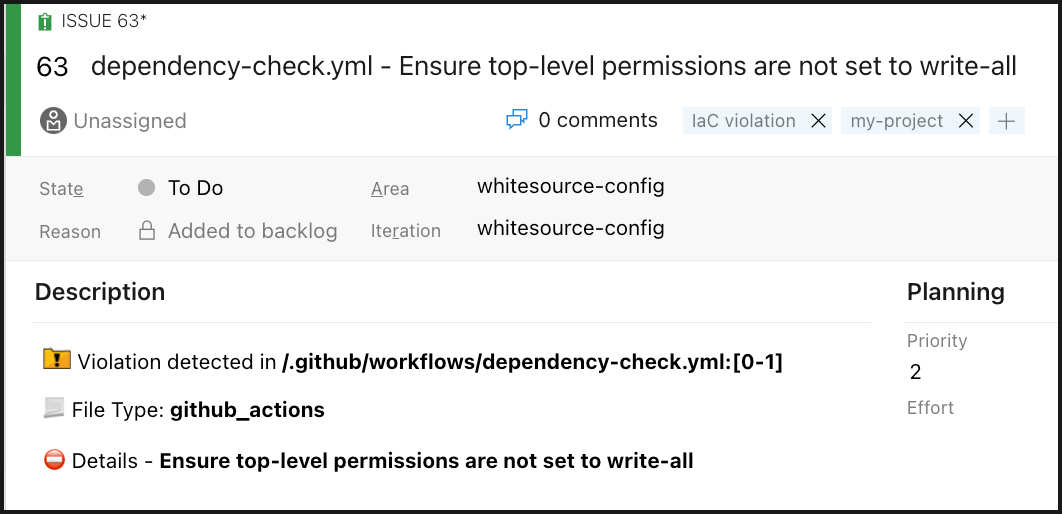Open the Iteration field whitesource-config

(x=570, y=228)
